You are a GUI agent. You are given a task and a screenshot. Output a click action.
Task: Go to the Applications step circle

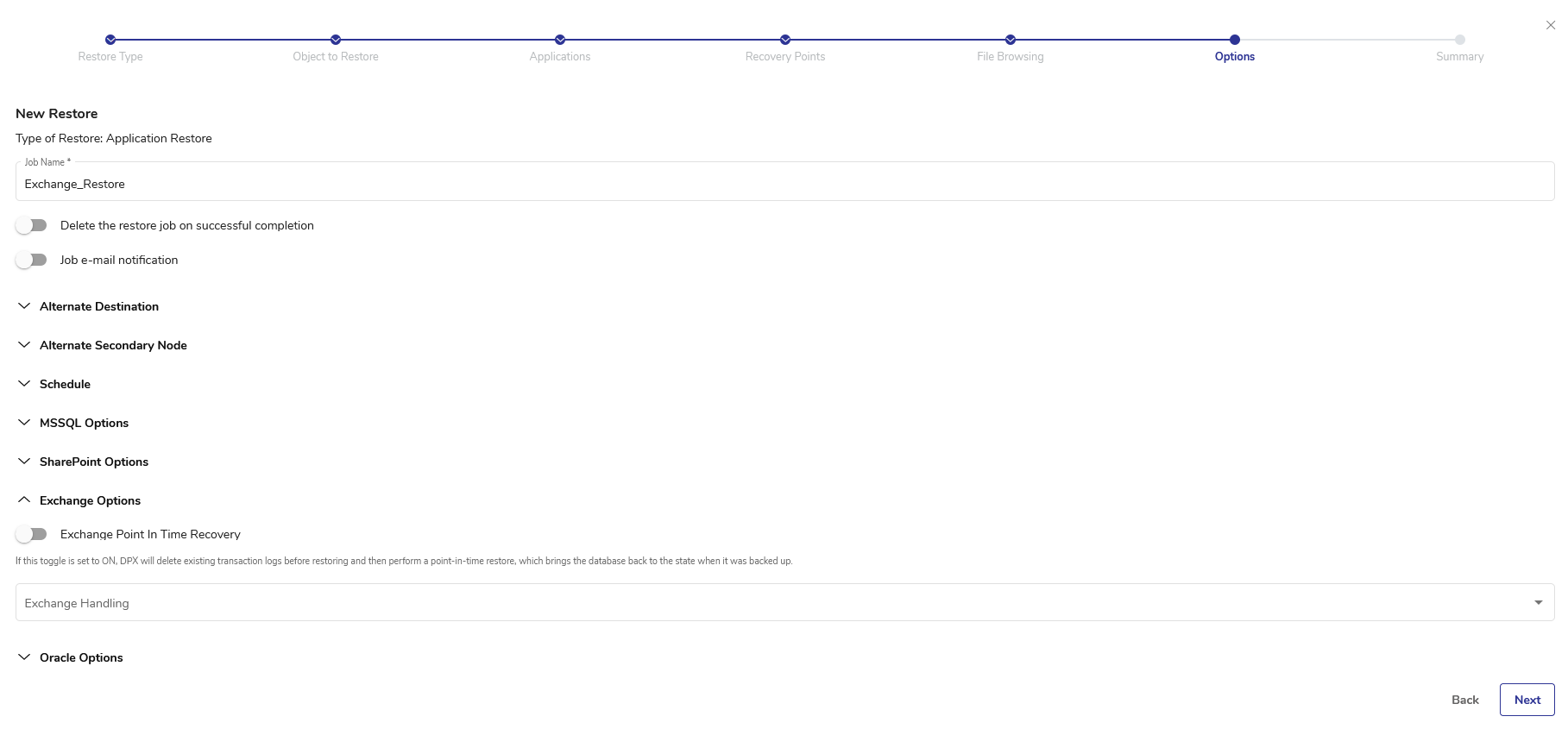pyautogui.click(x=560, y=40)
